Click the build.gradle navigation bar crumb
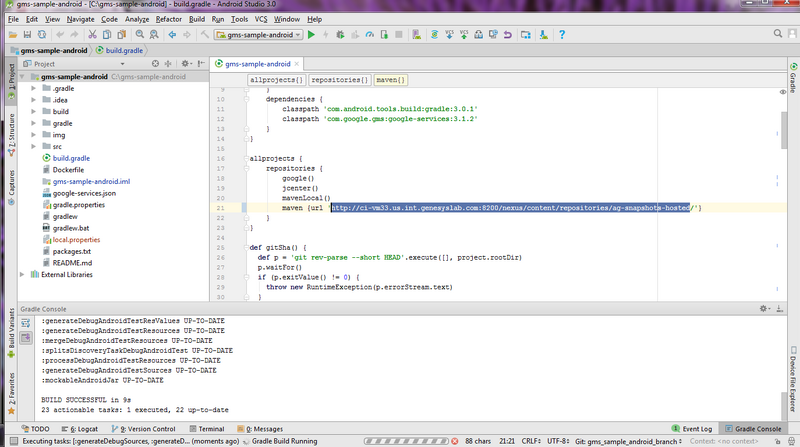 point(119,51)
